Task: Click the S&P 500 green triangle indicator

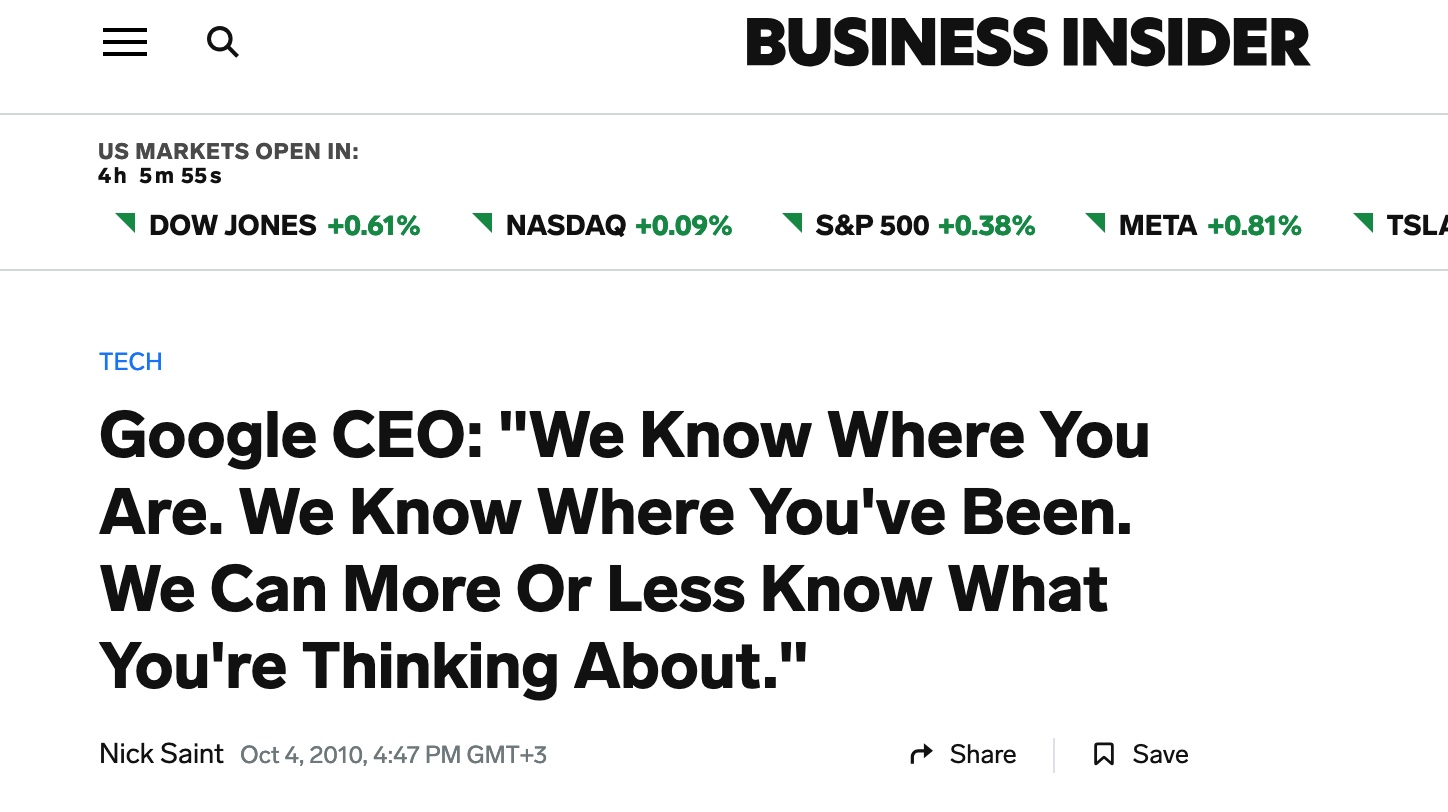Action: coord(793,222)
